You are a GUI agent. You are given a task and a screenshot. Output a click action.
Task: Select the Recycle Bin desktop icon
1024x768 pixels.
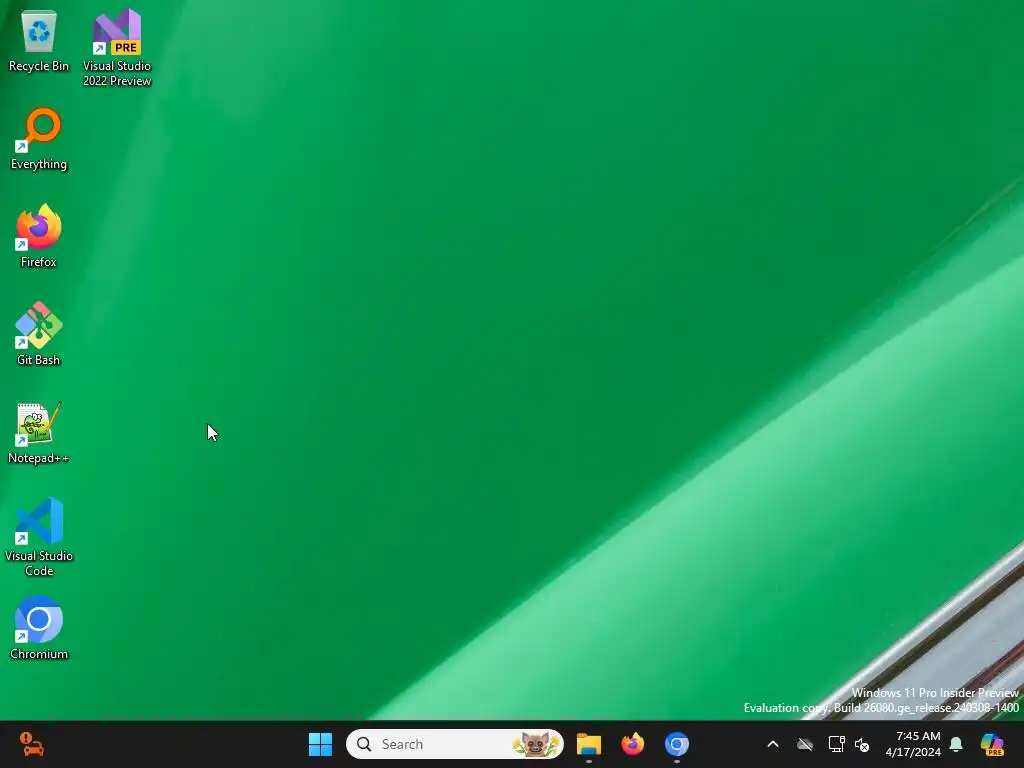coord(39,41)
